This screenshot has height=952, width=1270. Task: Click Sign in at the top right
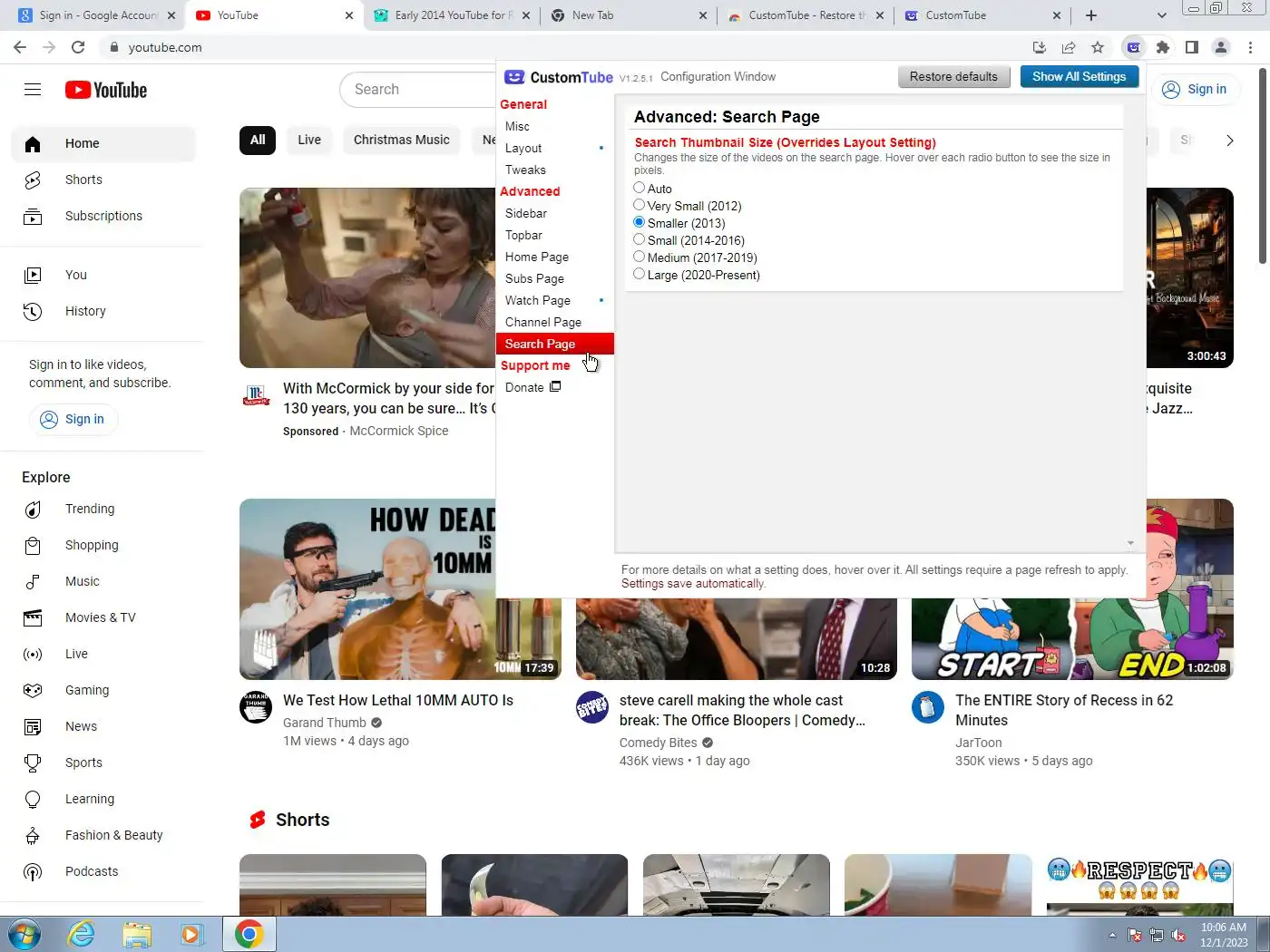coord(1194,89)
